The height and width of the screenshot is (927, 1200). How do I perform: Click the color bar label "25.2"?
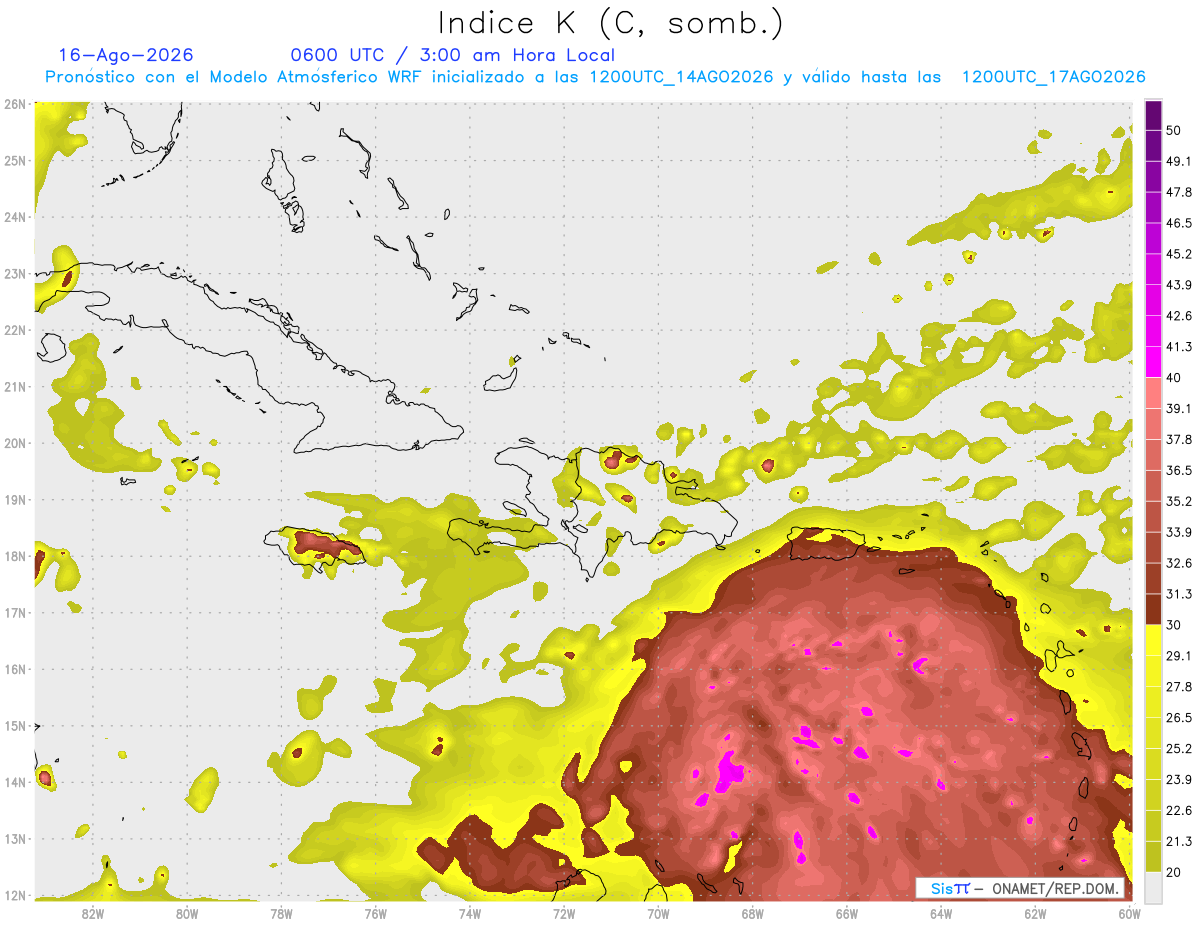(x=1179, y=748)
